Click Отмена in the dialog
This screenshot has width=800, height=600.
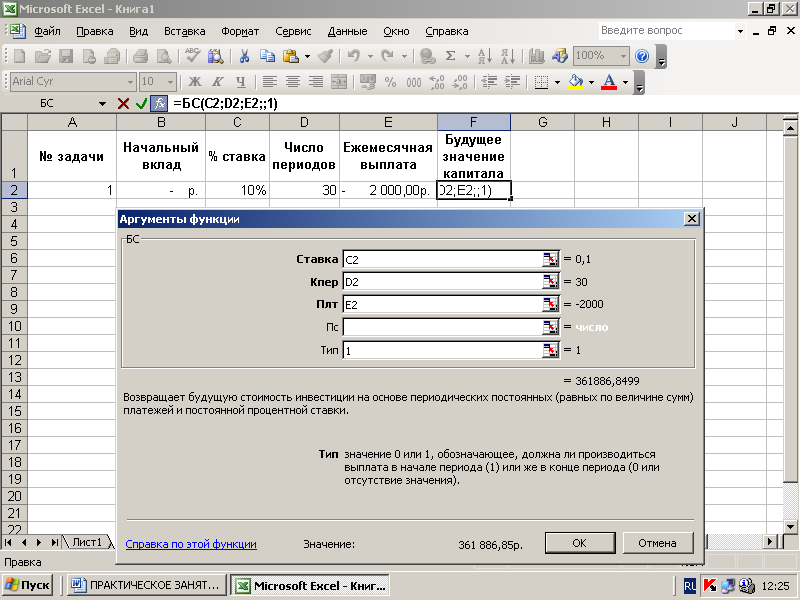point(658,543)
